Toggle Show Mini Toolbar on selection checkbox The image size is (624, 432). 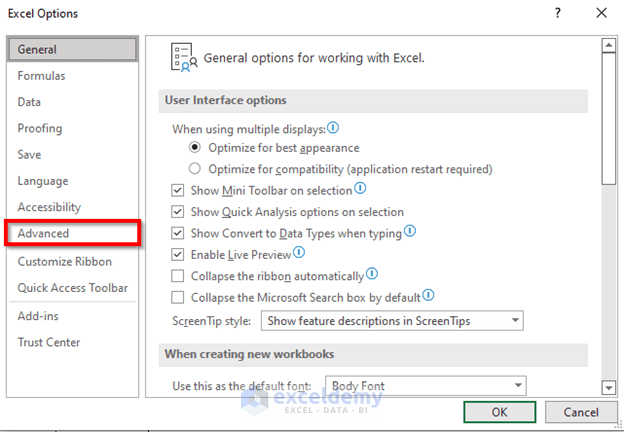coord(178,190)
